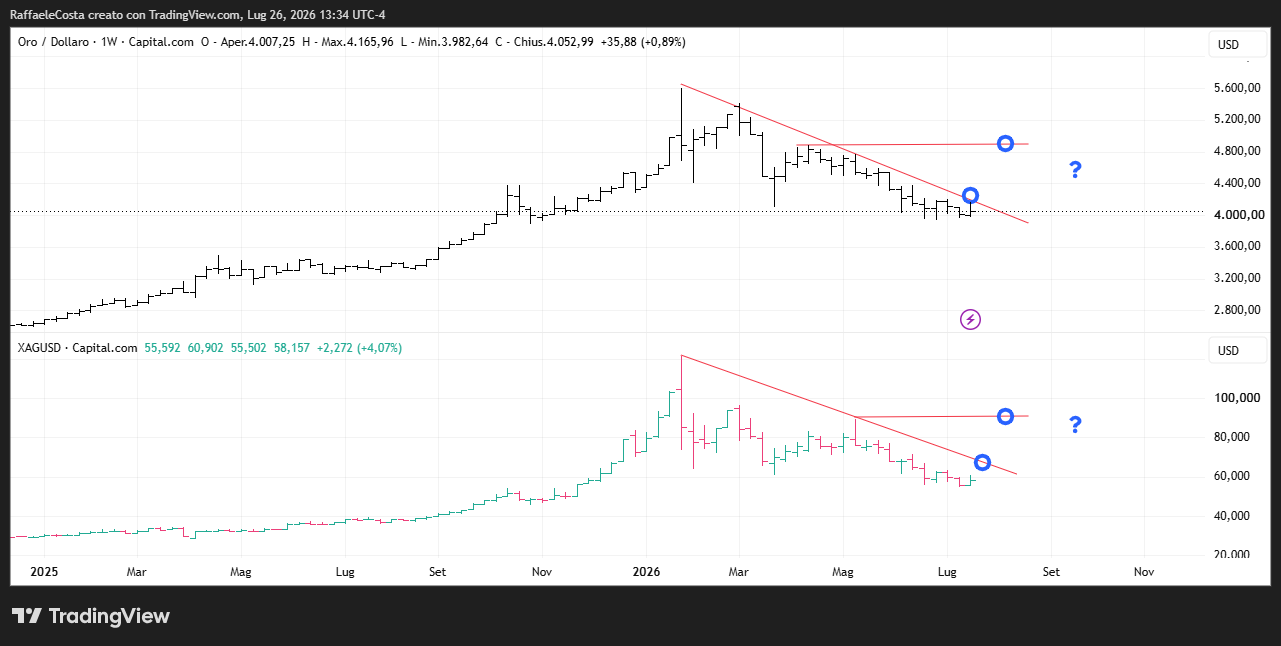Click the Oro / Dollaro symbol title
The image size is (1281, 646).
pos(53,42)
